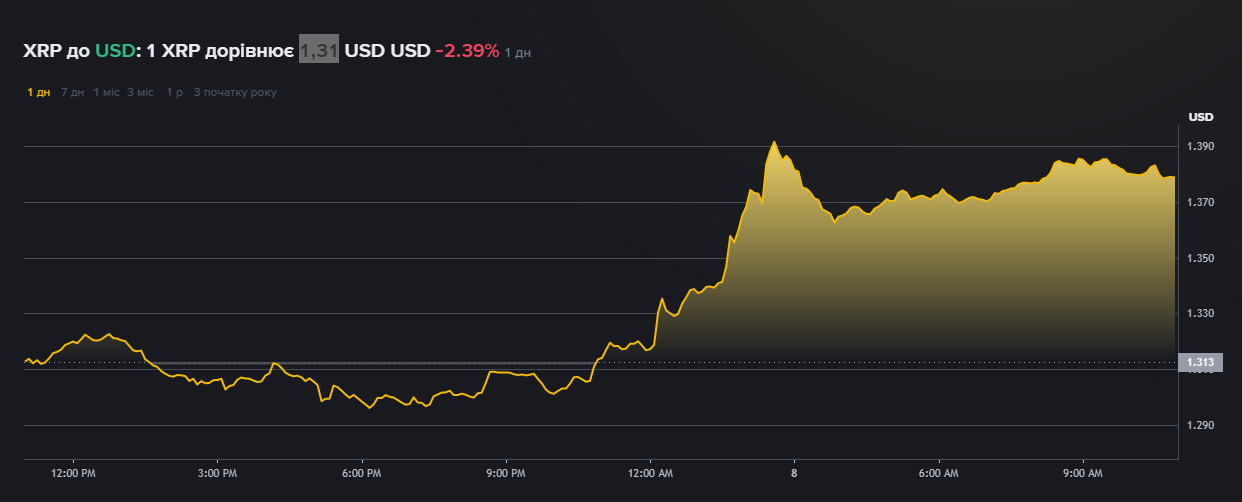This screenshot has width=1242, height=502.
Task: Click the 1.290 price axis label
Action: pyautogui.click(x=1200, y=426)
